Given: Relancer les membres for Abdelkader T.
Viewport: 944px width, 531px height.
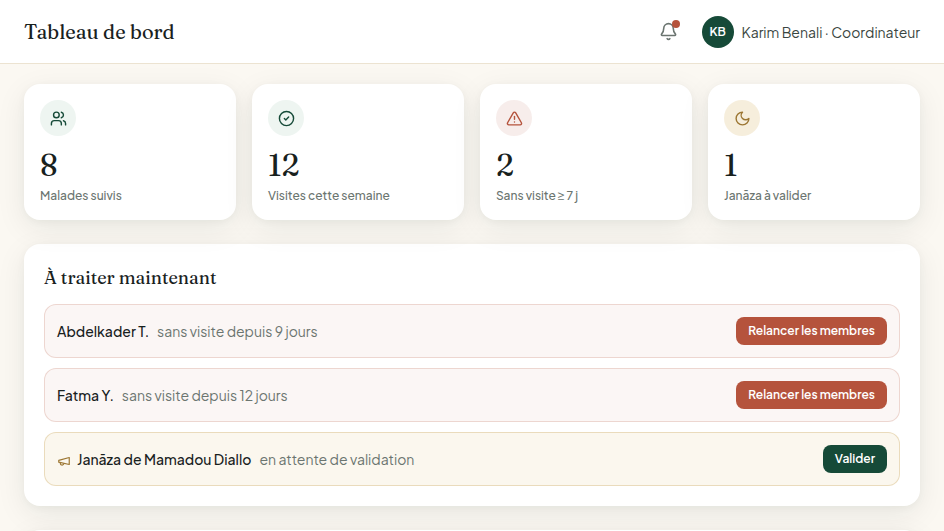Looking at the screenshot, I should click(811, 331).
